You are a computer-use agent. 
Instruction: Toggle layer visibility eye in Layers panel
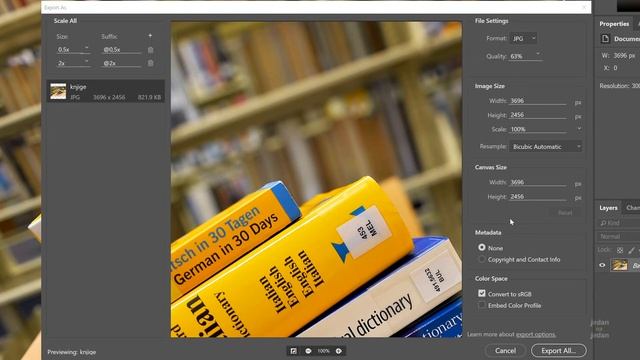(x=602, y=265)
